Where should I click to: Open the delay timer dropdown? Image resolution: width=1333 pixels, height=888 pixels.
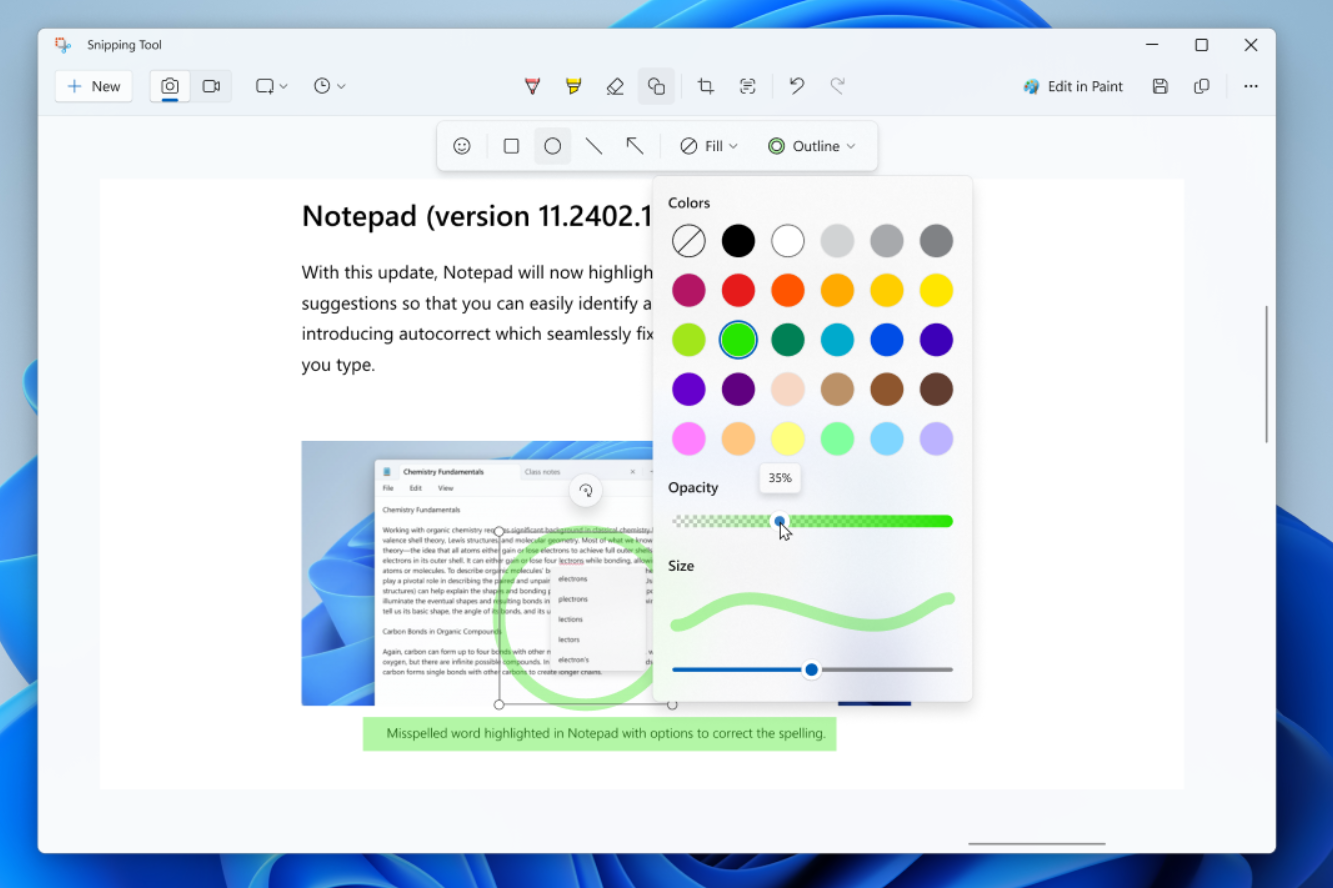coord(329,87)
